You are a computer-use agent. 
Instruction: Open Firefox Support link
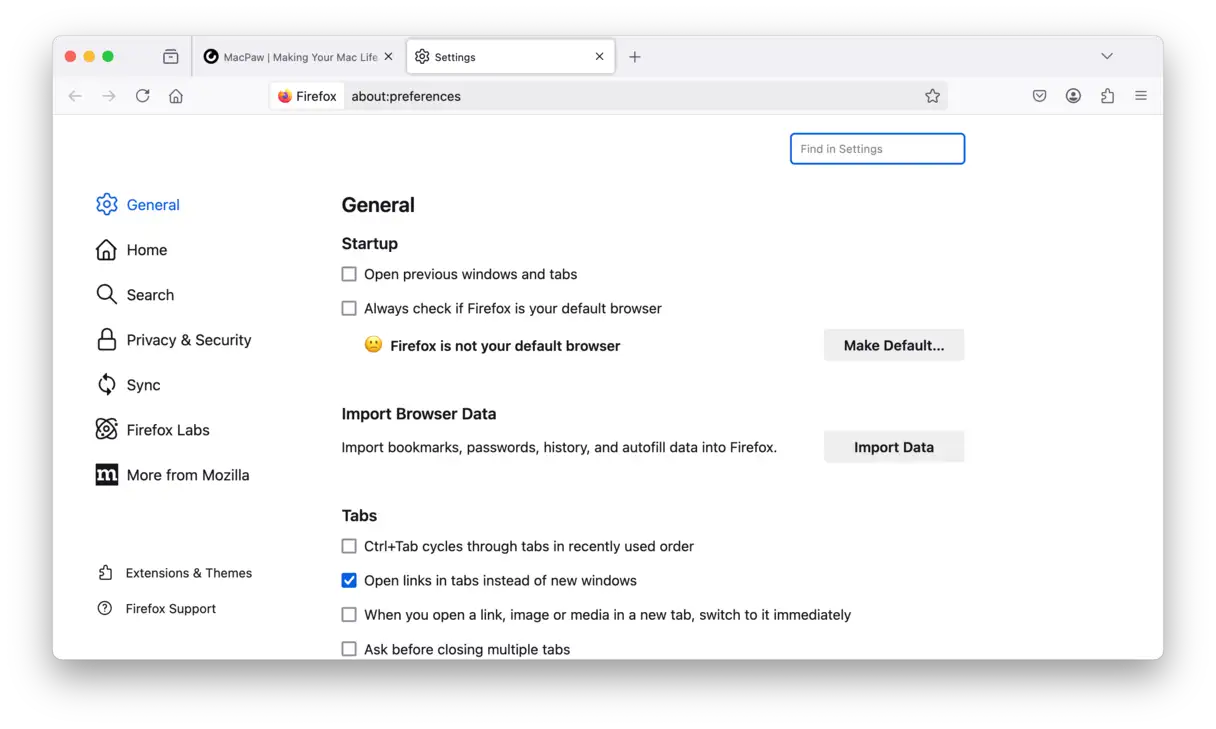(x=156, y=608)
